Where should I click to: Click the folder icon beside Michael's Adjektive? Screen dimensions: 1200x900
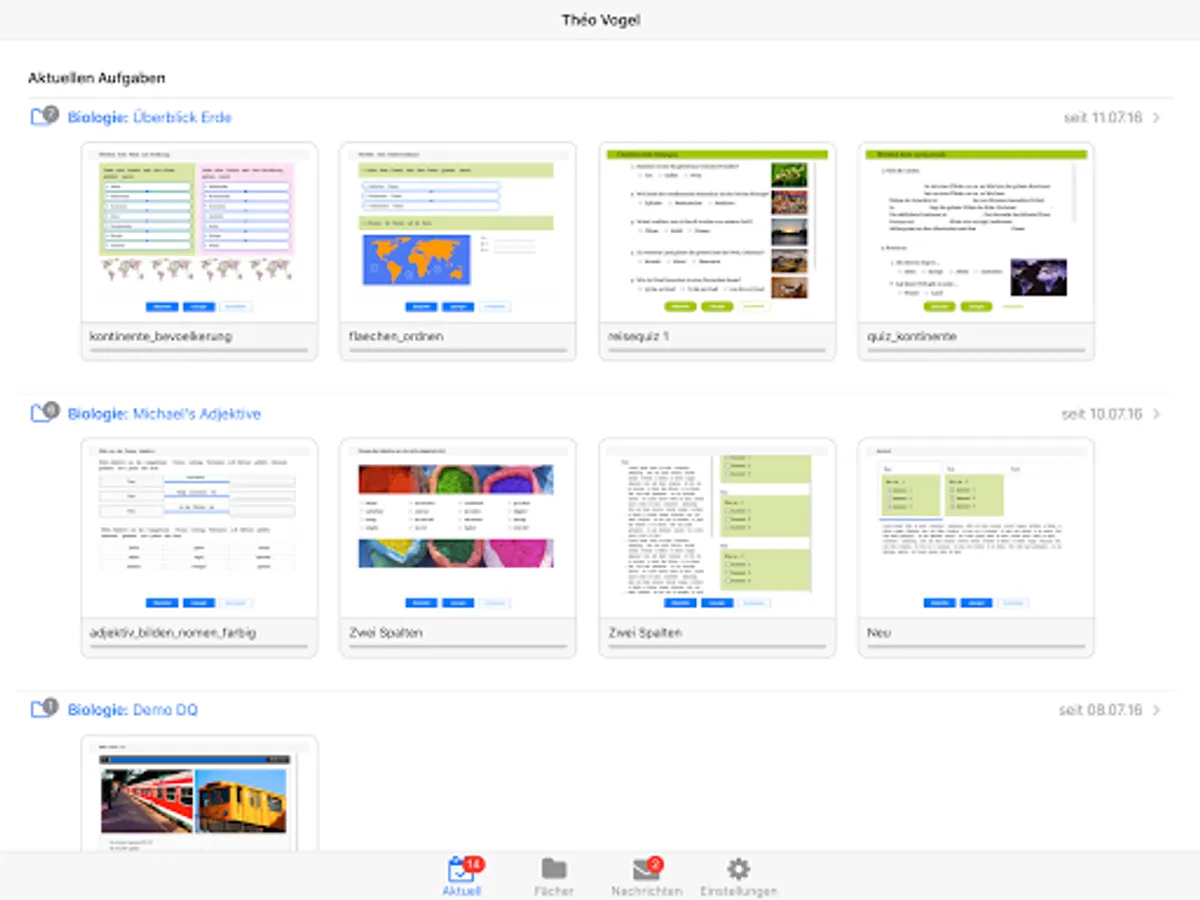click(x=44, y=412)
